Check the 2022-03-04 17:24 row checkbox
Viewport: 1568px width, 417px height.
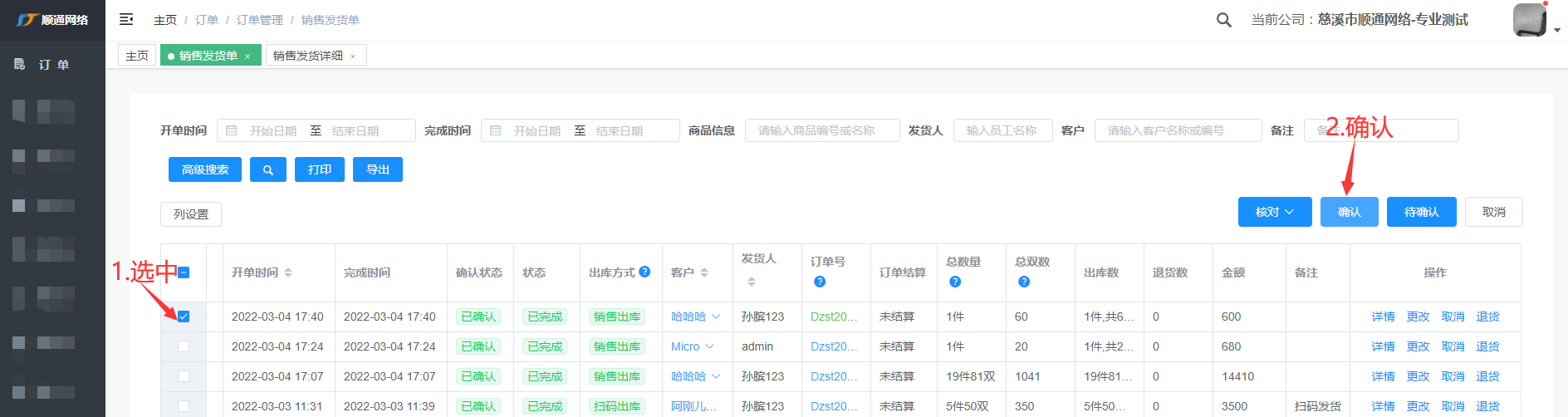point(184,346)
